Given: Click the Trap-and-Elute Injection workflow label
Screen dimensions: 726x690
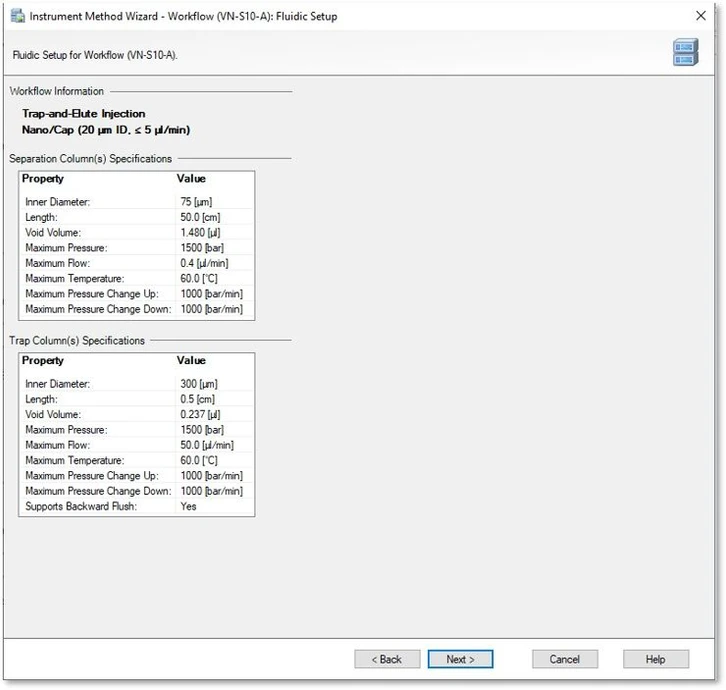Looking at the screenshot, I should (x=84, y=114).
